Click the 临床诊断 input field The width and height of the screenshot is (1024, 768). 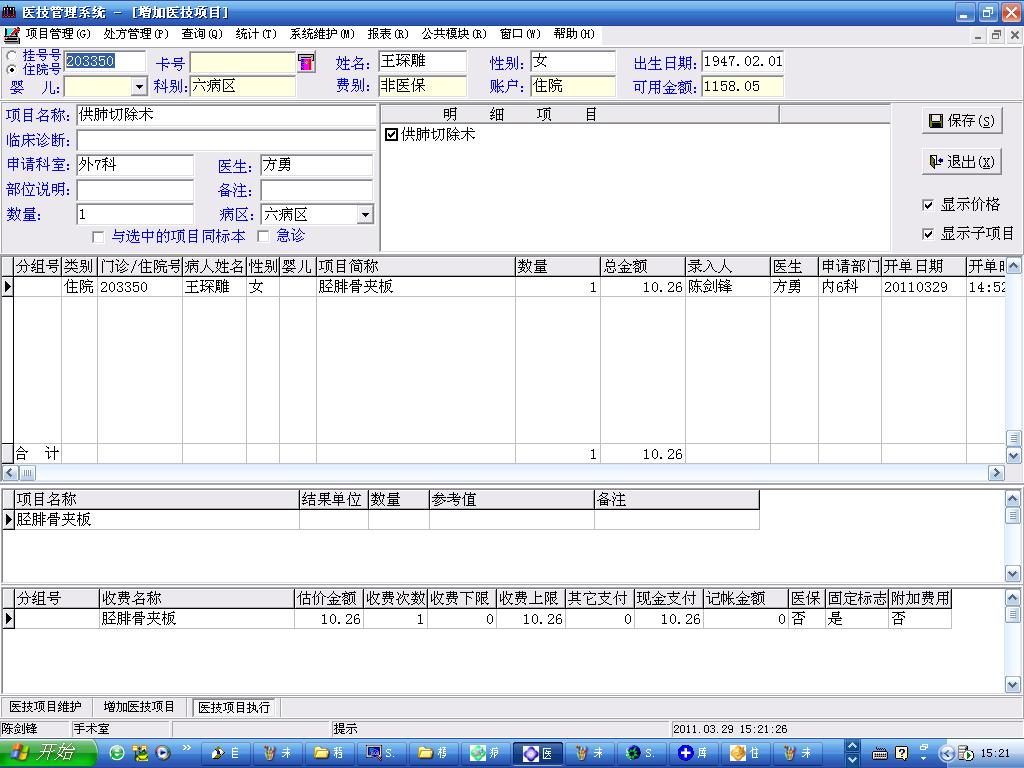tap(226, 140)
